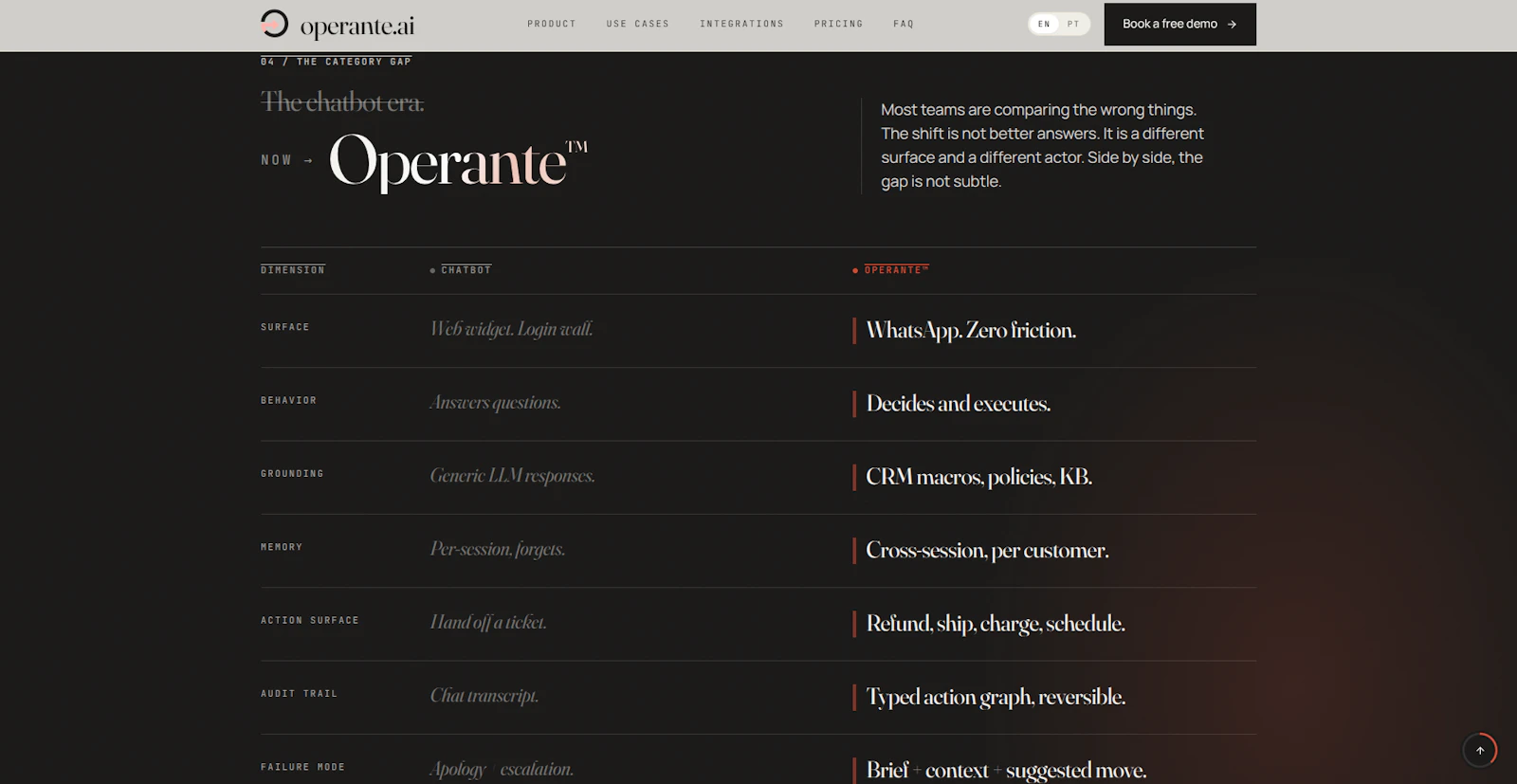Click 'Chat transcript.' cell
This screenshot has width=1517, height=784.
(484, 696)
